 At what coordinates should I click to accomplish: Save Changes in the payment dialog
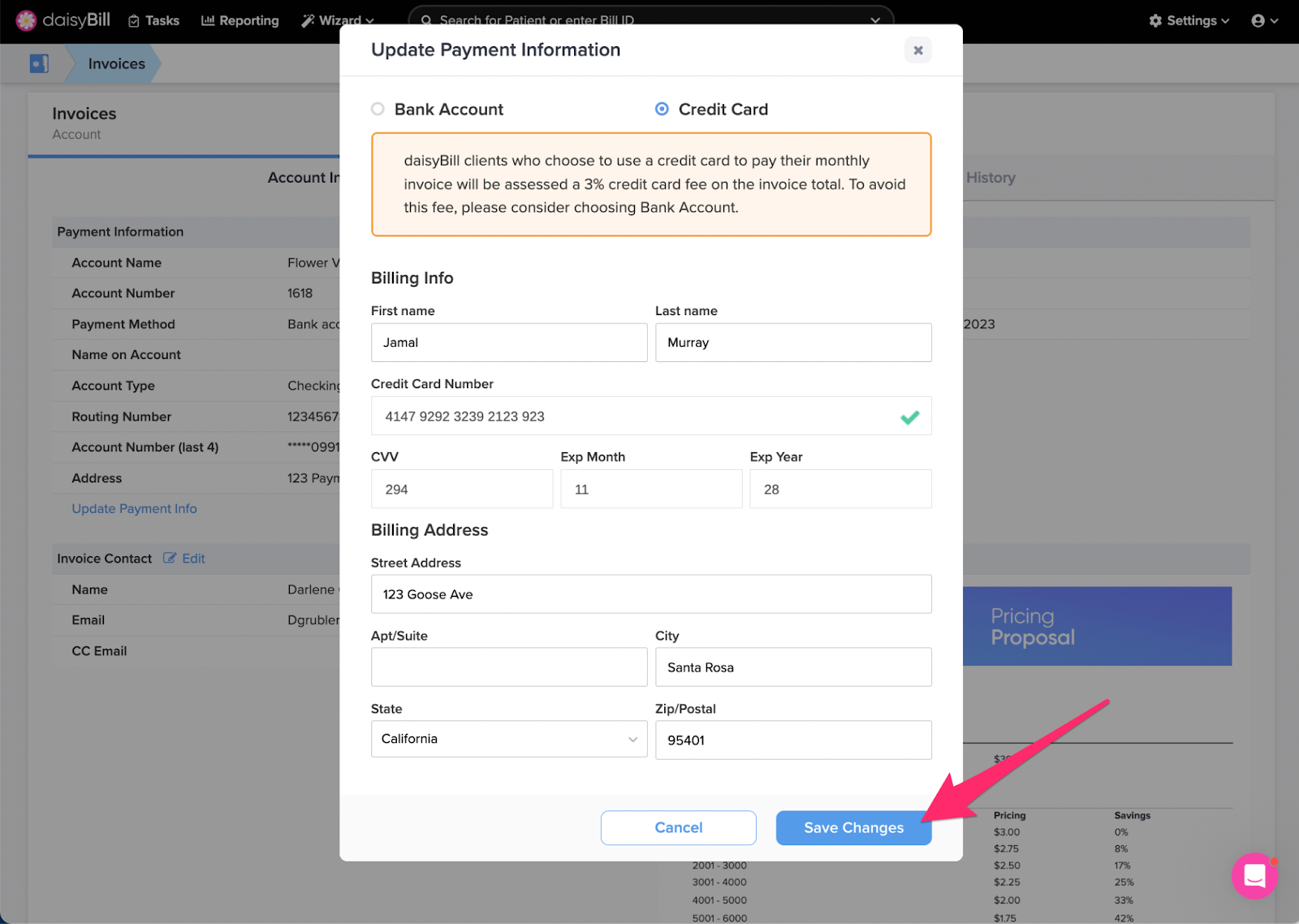click(x=852, y=827)
